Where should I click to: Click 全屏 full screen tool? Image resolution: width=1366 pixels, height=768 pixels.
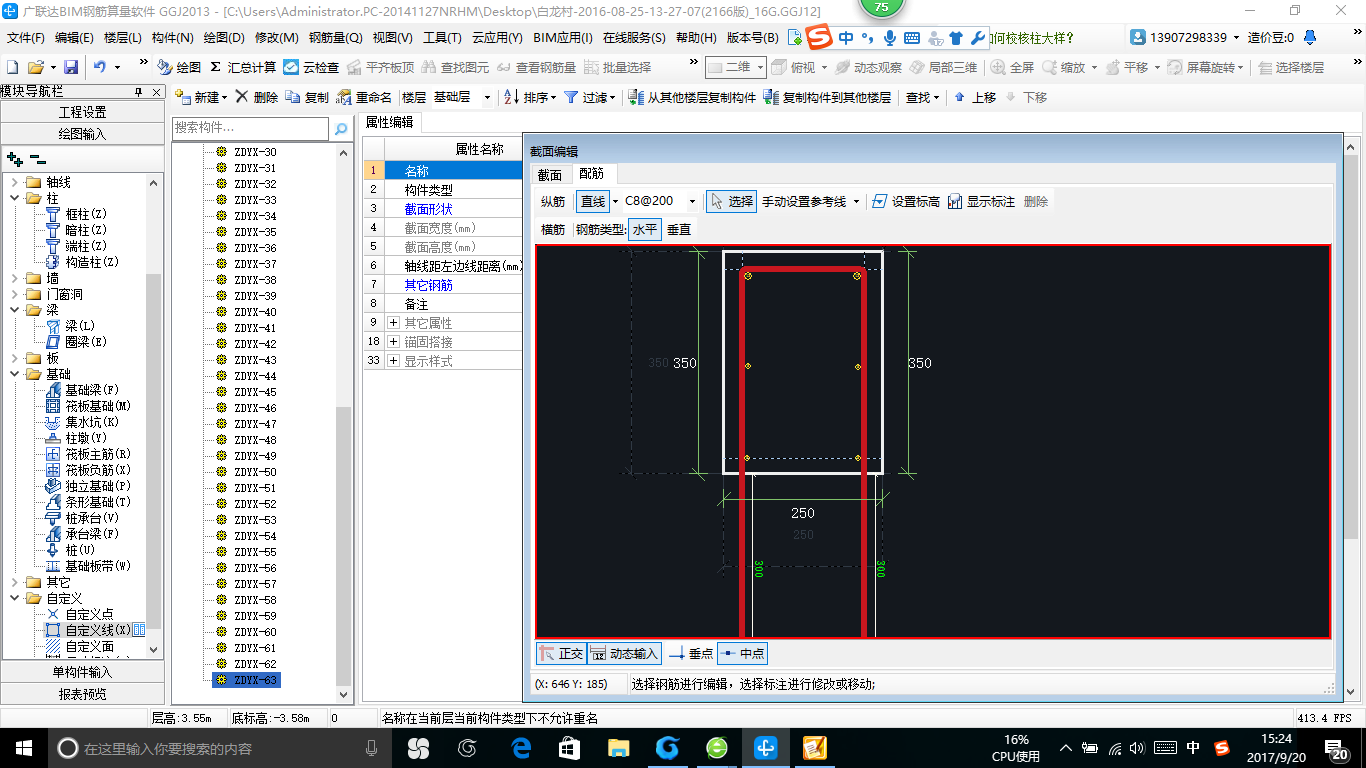pos(1012,67)
